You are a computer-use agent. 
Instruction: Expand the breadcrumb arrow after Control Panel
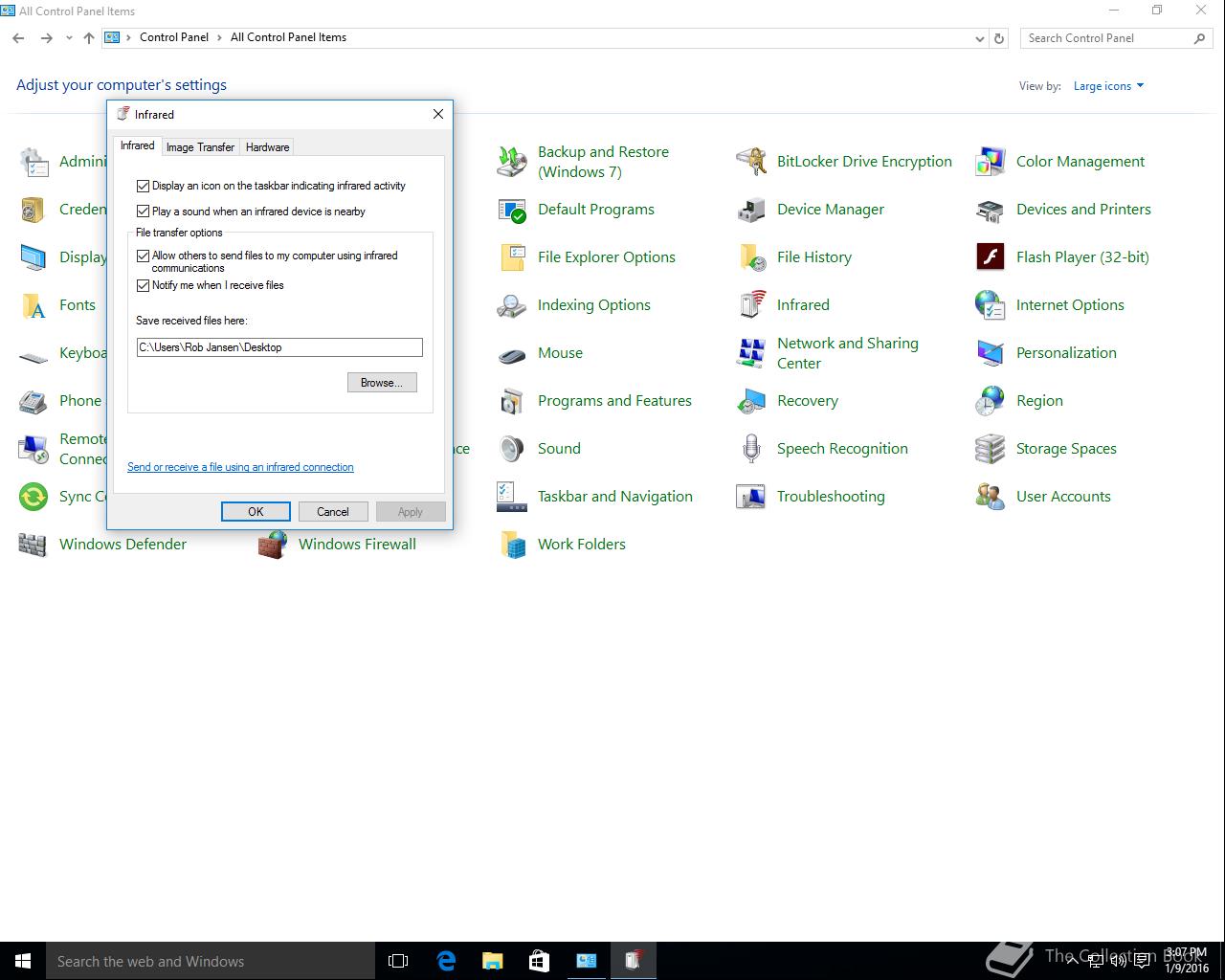point(219,37)
